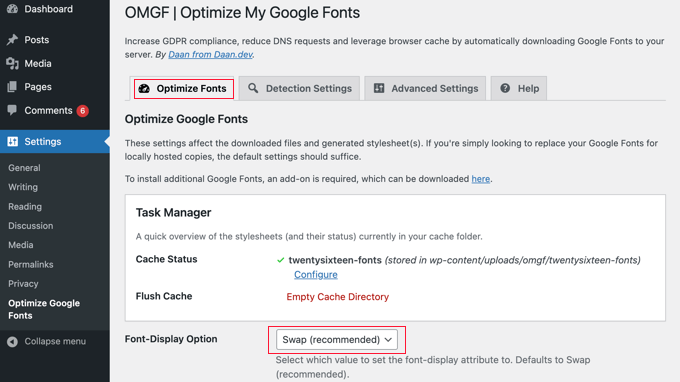Open the Privacy settings submenu item

[x=23, y=284]
